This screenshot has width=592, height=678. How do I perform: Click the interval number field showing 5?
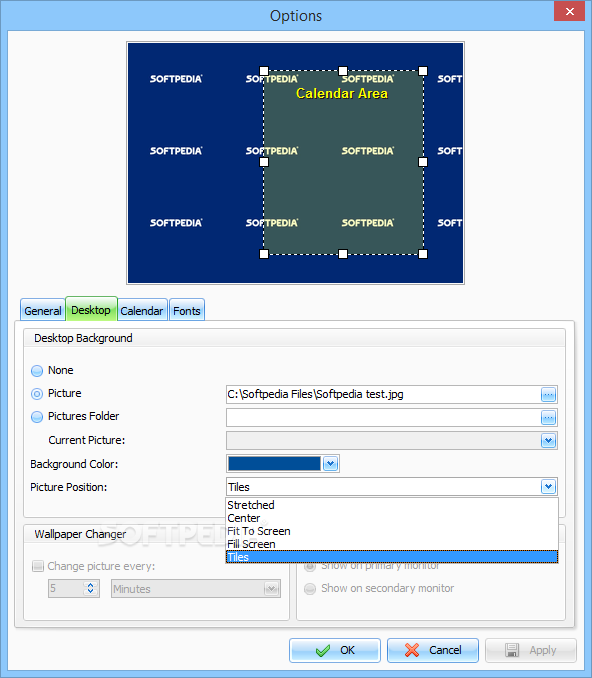tap(65, 588)
